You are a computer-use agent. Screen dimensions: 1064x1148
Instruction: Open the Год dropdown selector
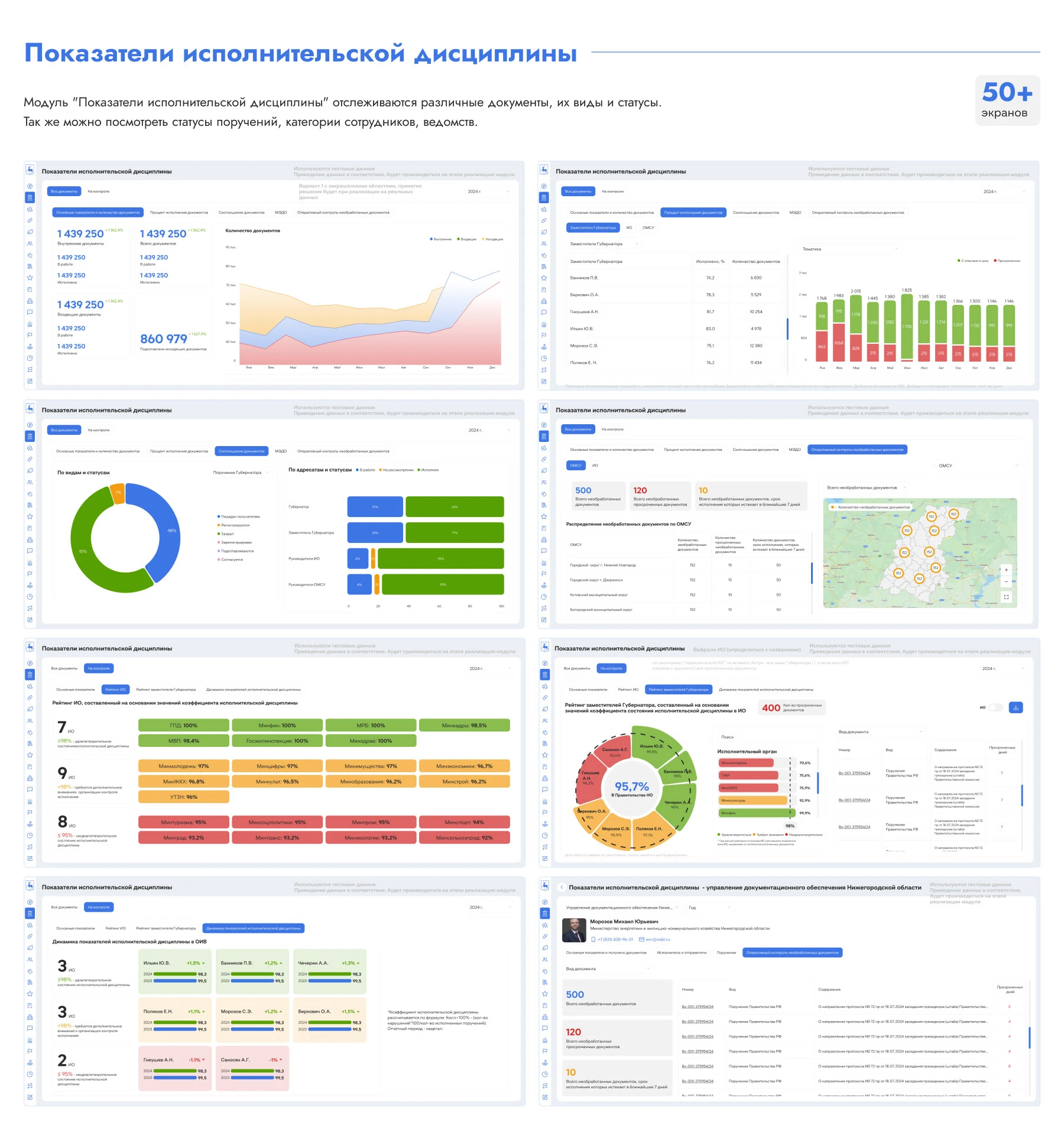709,908
